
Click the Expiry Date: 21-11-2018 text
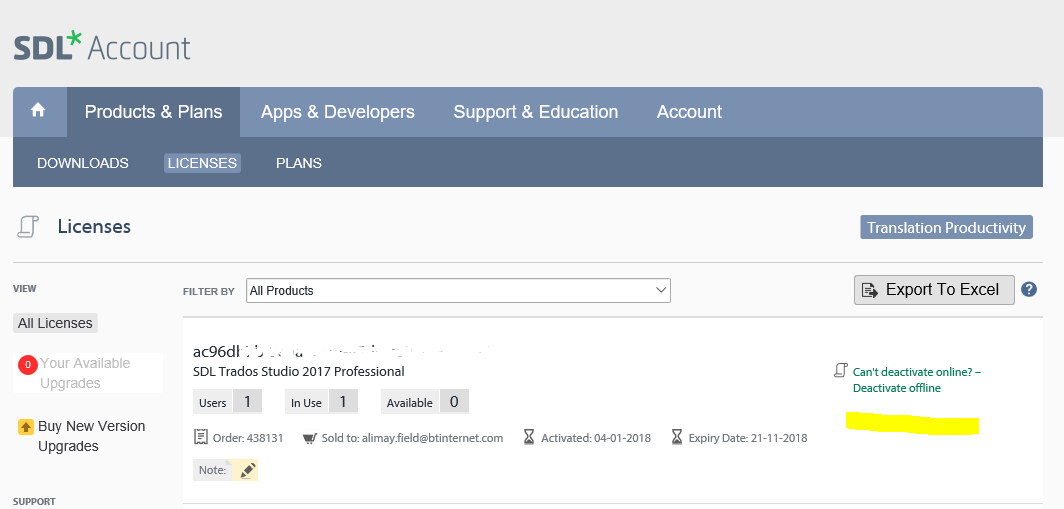tap(748, 438)
